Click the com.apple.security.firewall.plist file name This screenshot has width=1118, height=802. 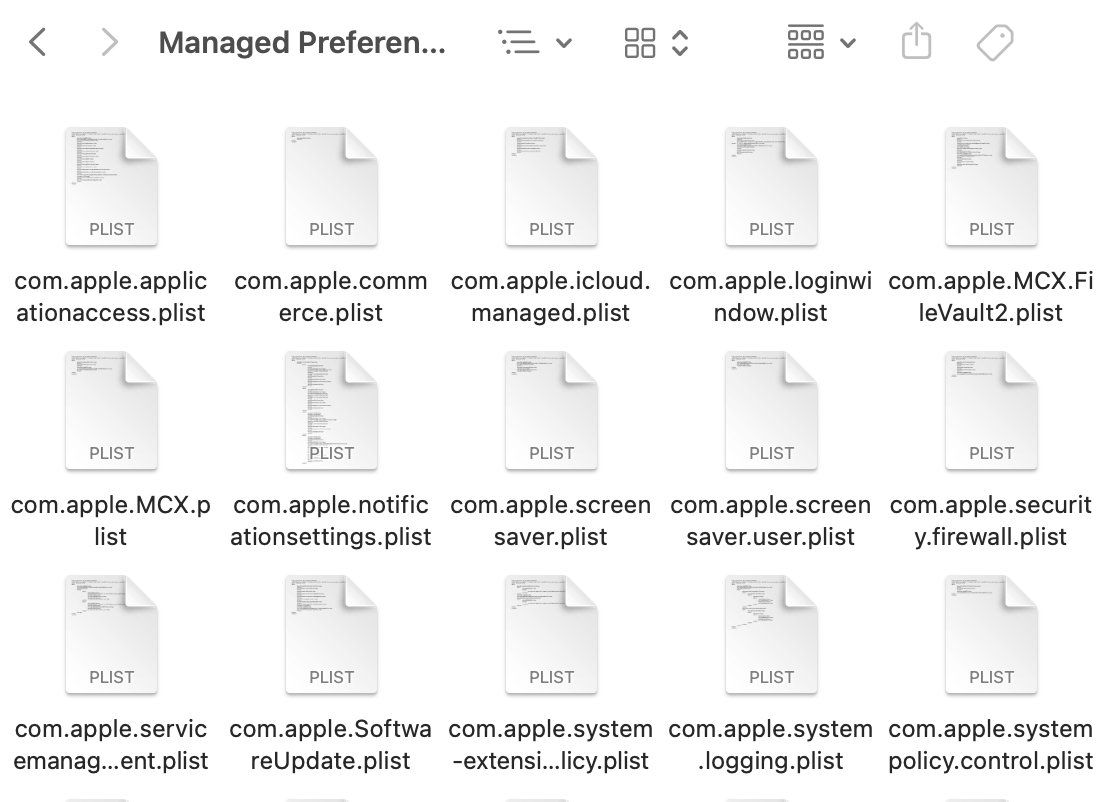coord(991,520)
